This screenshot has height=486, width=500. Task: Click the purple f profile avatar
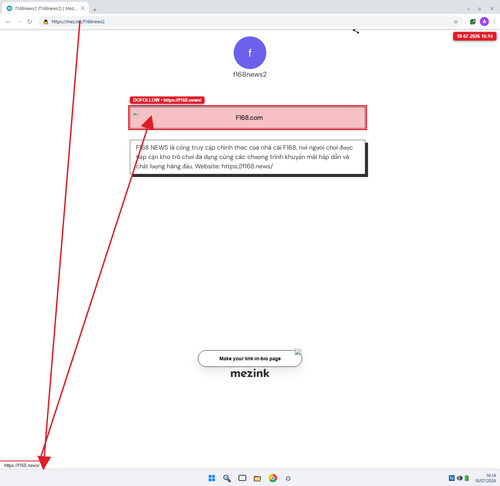(x=250, y=53)
